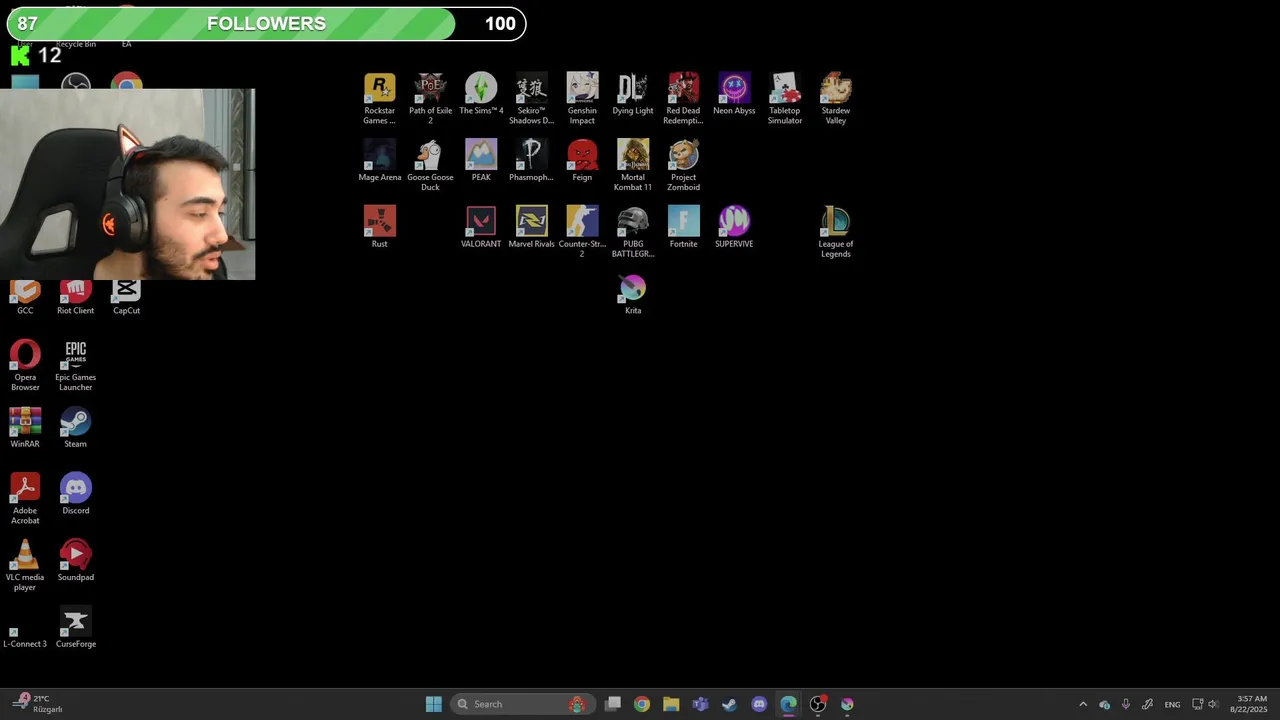
Task: Open the Windows Start menu
Action: (434, 704)
